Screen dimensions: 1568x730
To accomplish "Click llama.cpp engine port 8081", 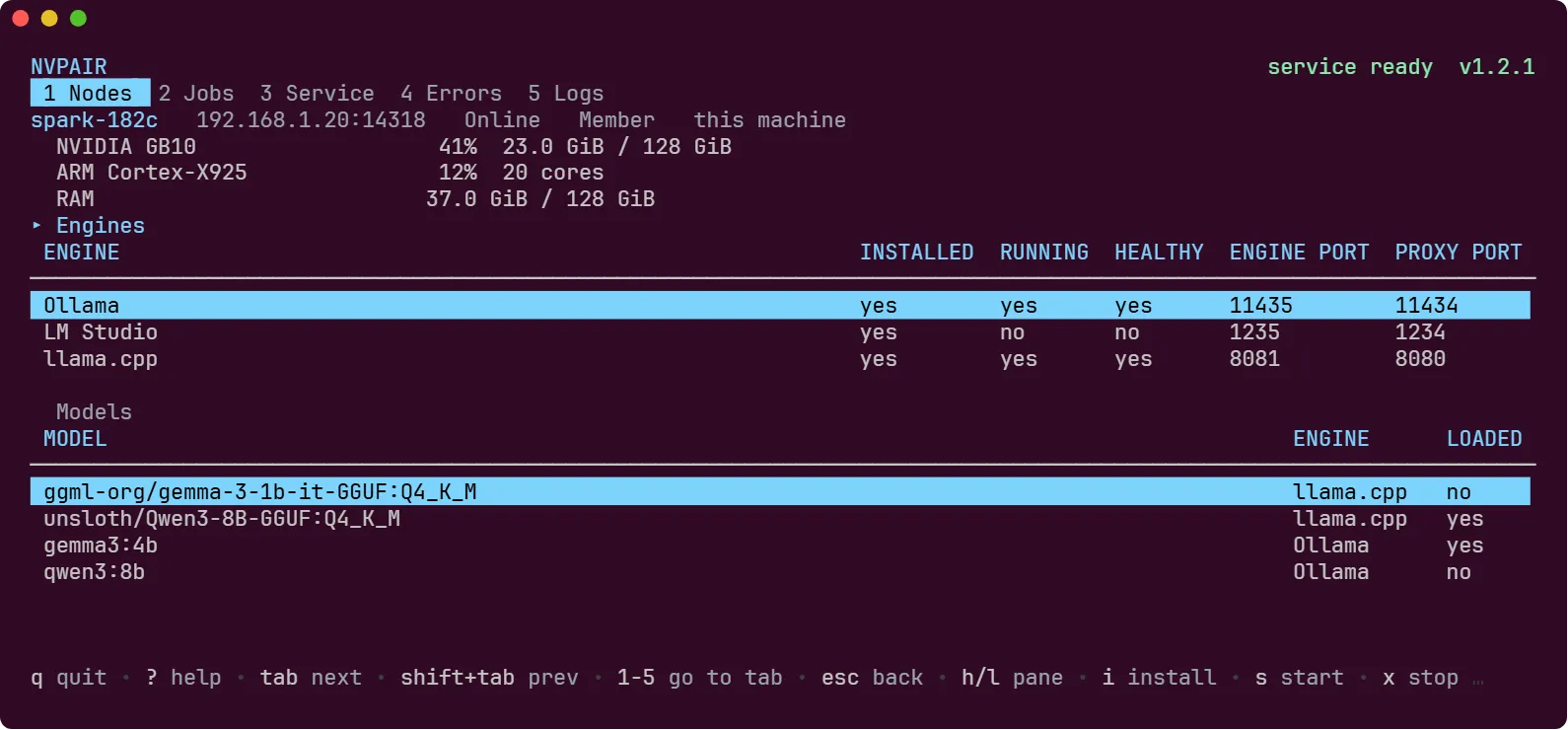I will (1254, 358).
